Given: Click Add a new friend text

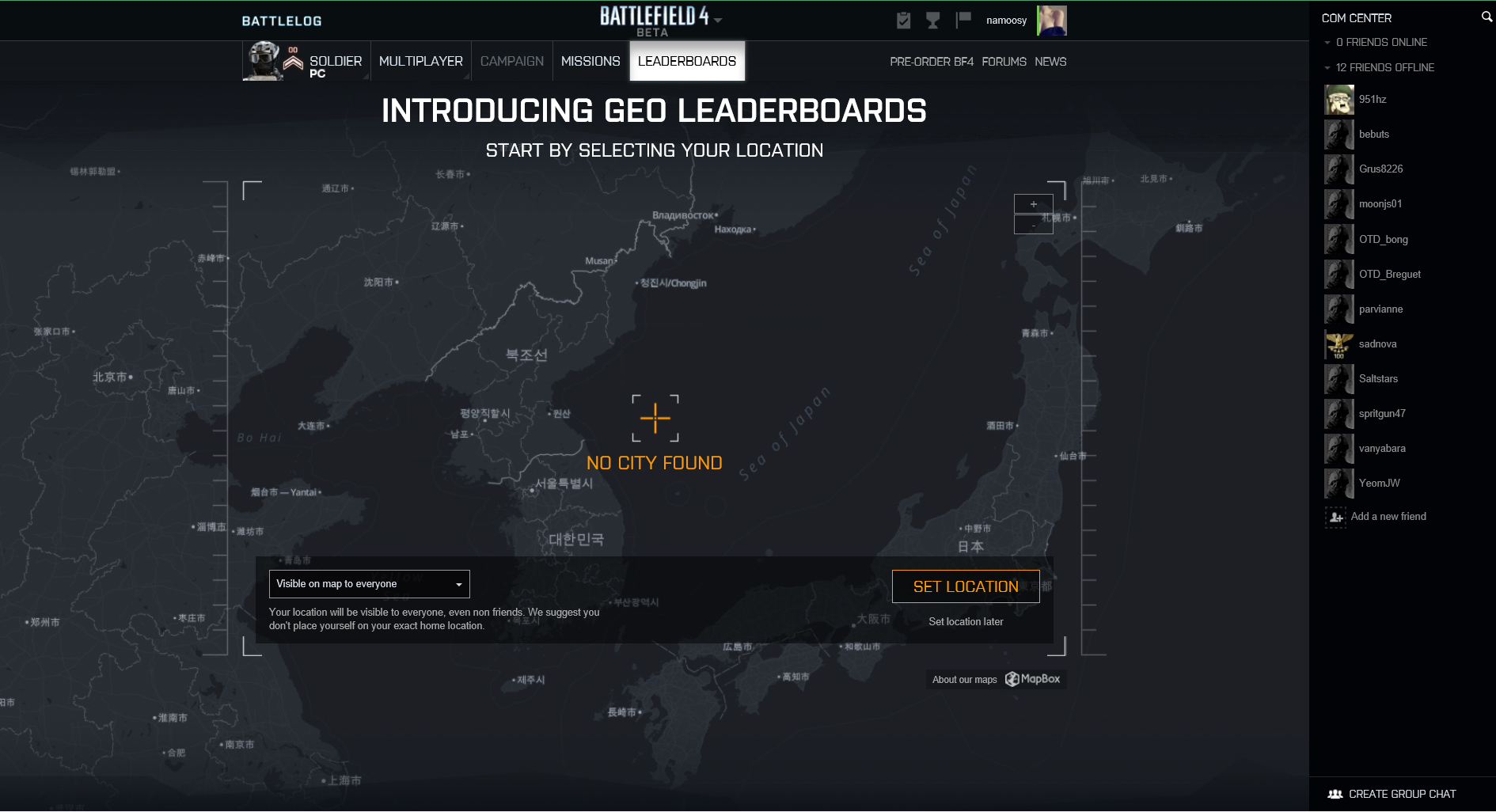Looking at the screenshot, I should pos(1388,517).
